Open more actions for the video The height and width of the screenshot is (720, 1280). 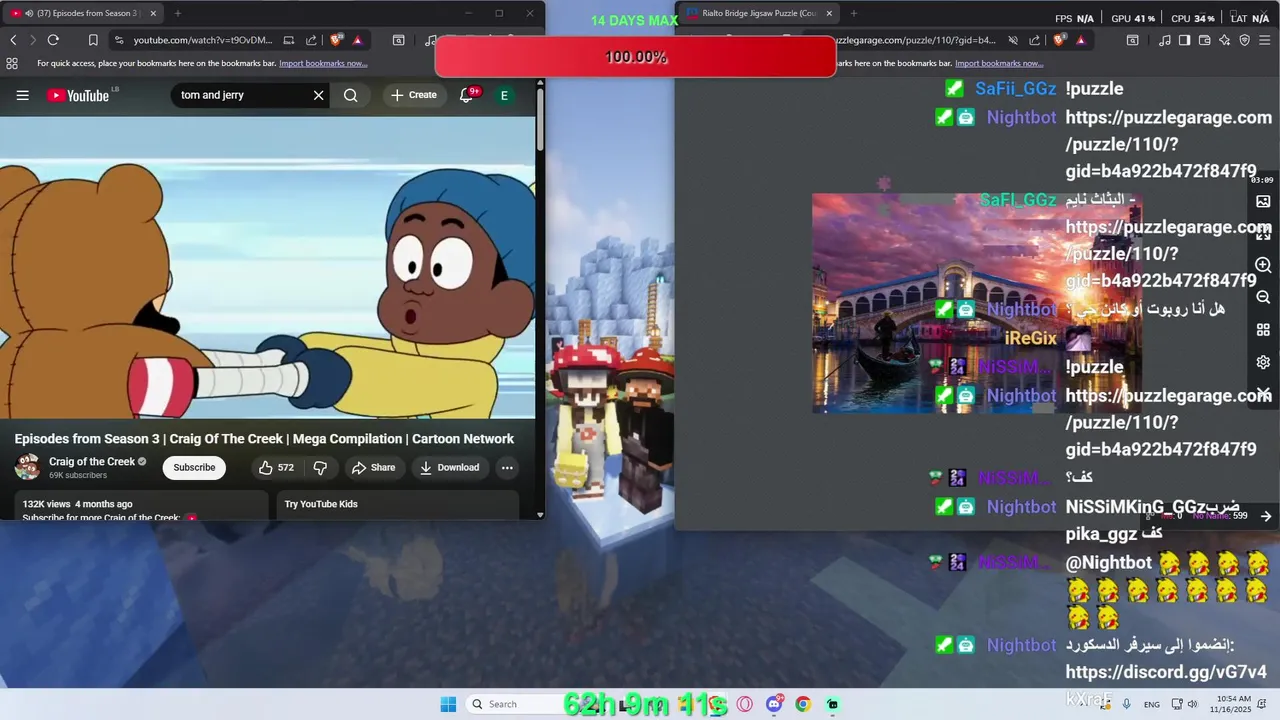point(507,467)
